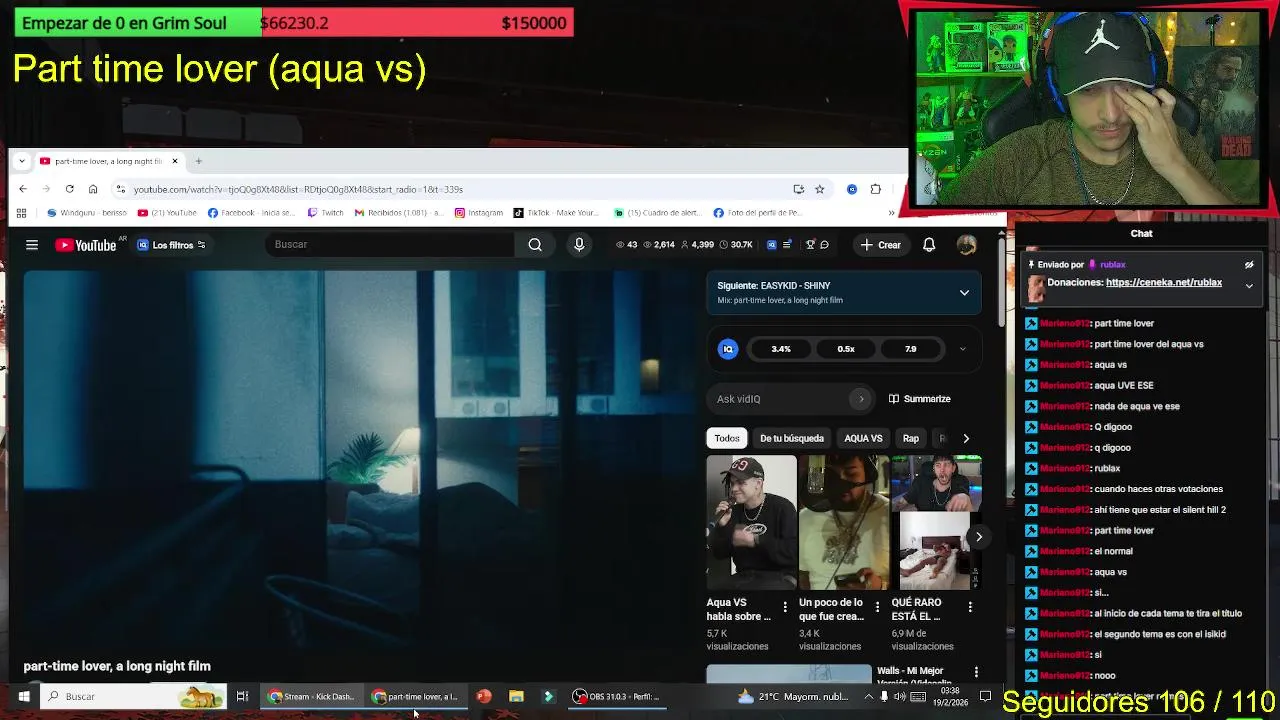Viewport: 1280px width, 720px height.
Task: Start voice search with the microphone icon
Action: [579, 244]
